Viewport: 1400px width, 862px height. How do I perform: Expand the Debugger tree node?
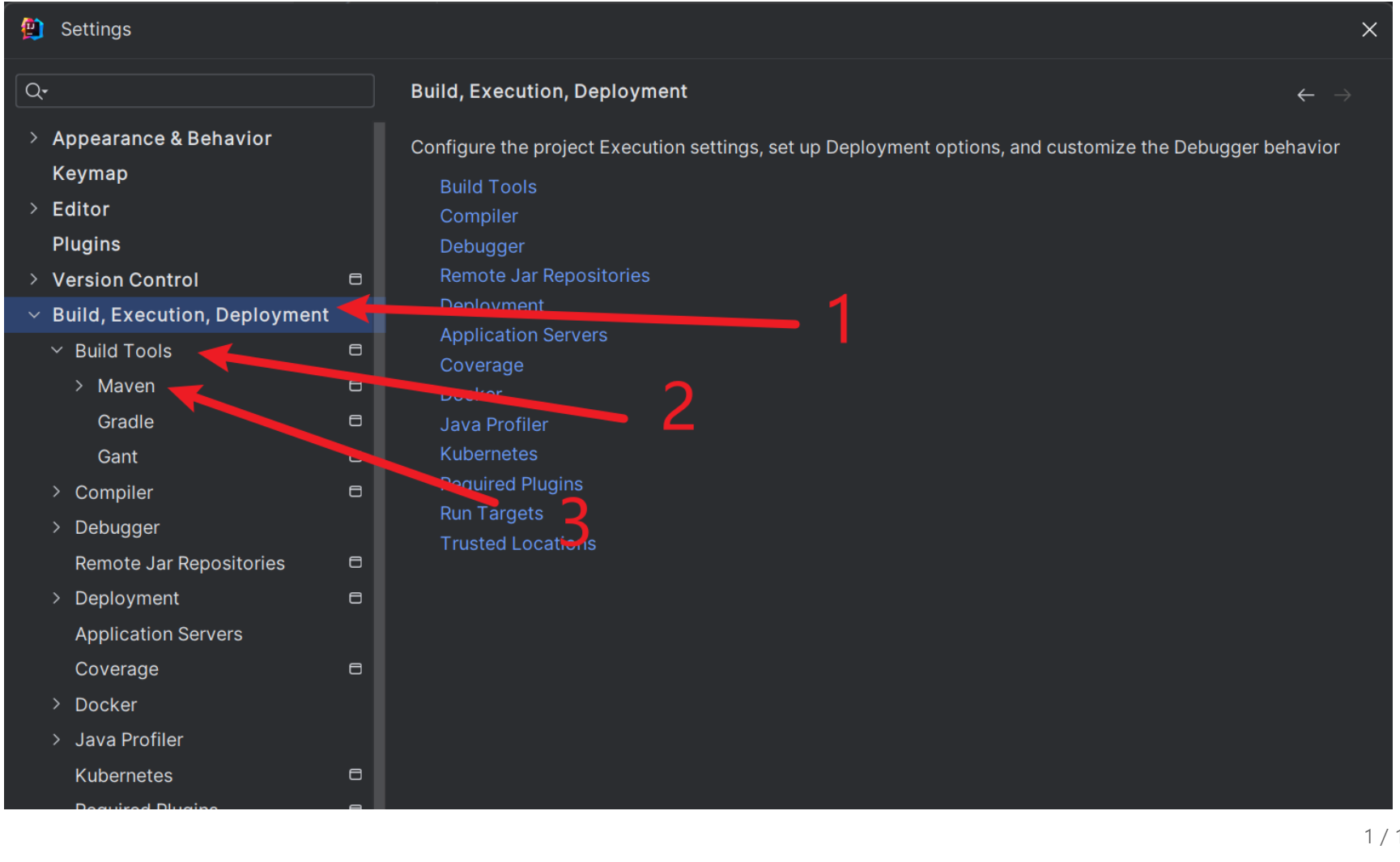pos(56,527)
